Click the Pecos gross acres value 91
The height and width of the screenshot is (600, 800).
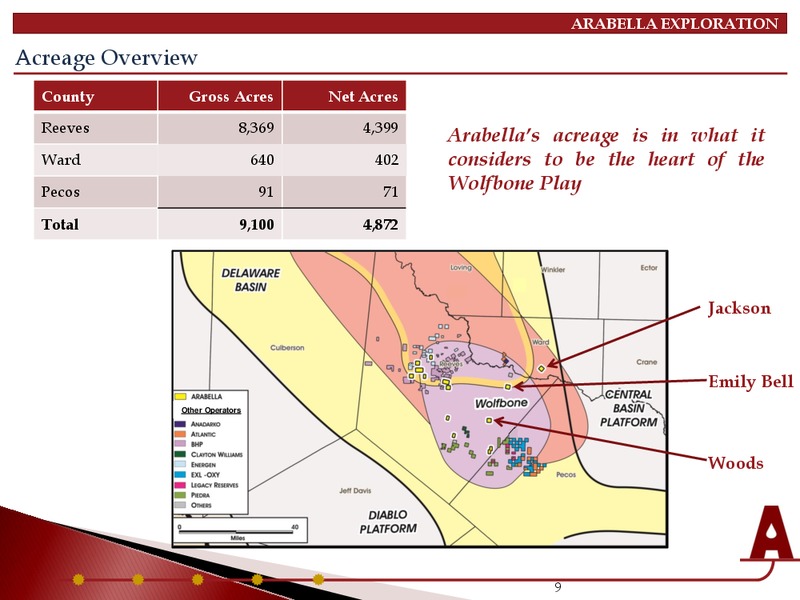[266, 192]
